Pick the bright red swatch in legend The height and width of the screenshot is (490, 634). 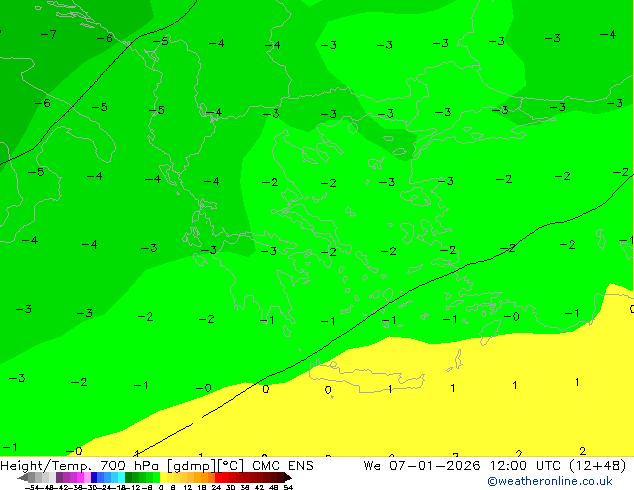coord(218,478)
